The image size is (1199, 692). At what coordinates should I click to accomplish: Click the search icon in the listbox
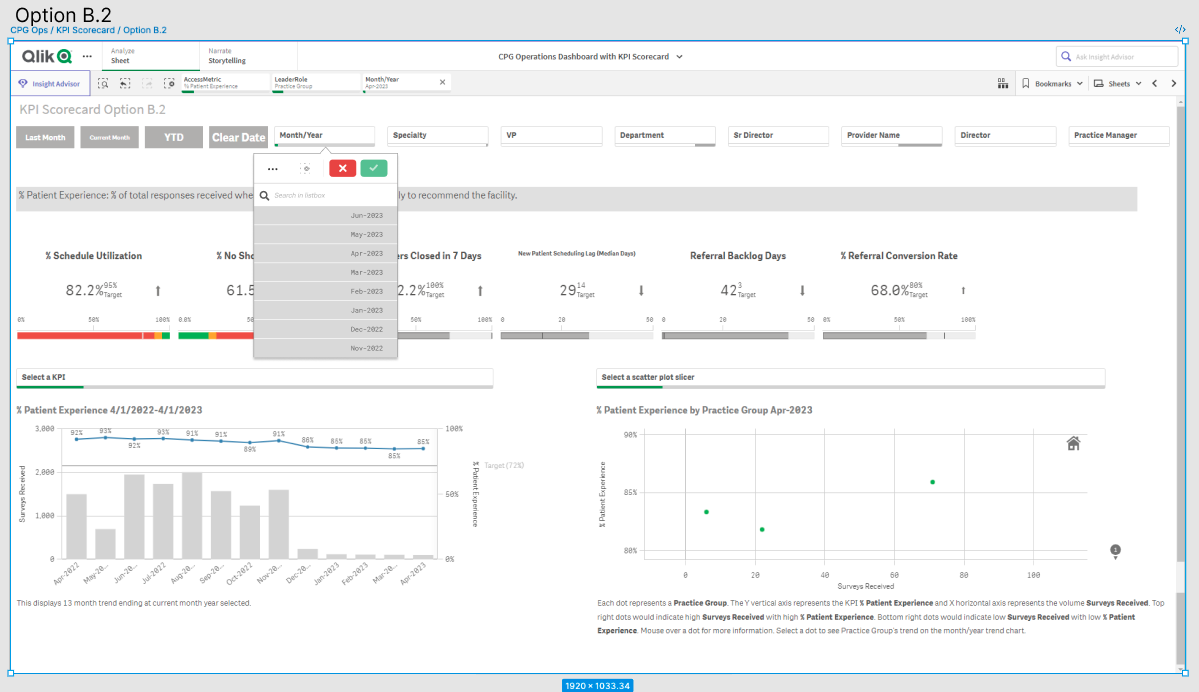pos(265,196)
